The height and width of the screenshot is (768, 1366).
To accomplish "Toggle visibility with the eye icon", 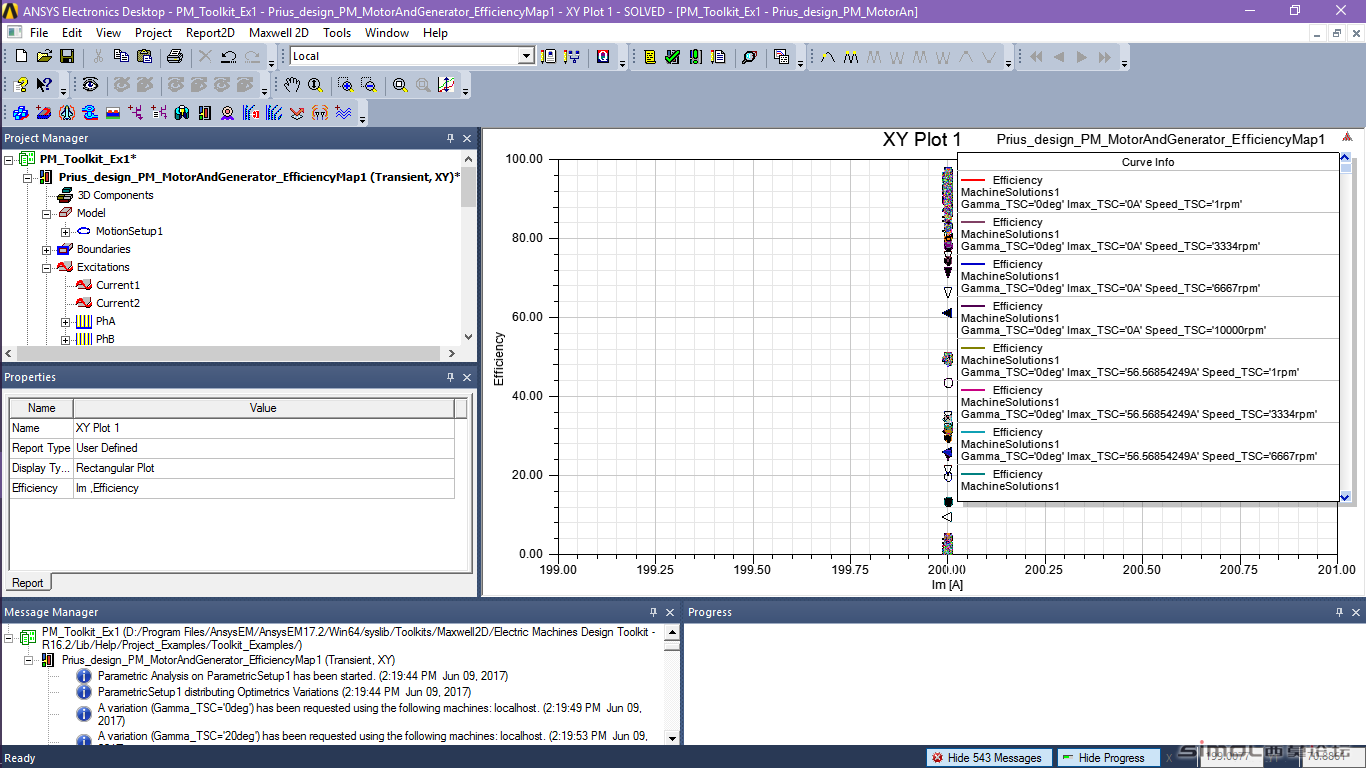I will tap(90, 85).
